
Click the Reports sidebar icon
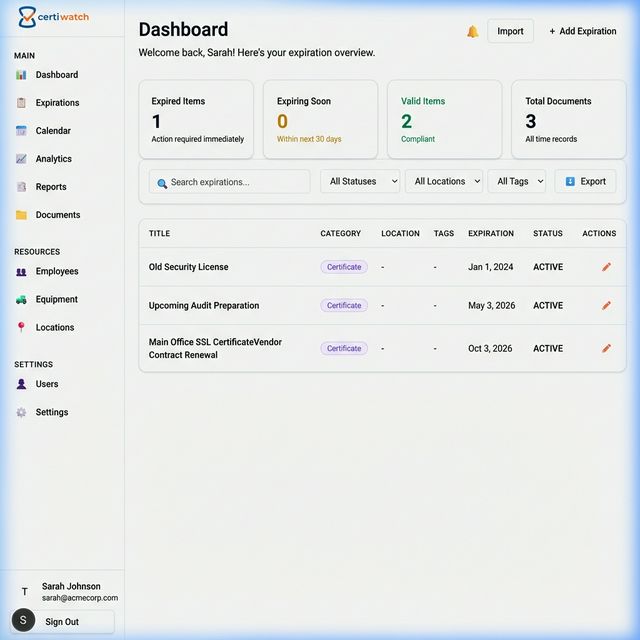21,187
